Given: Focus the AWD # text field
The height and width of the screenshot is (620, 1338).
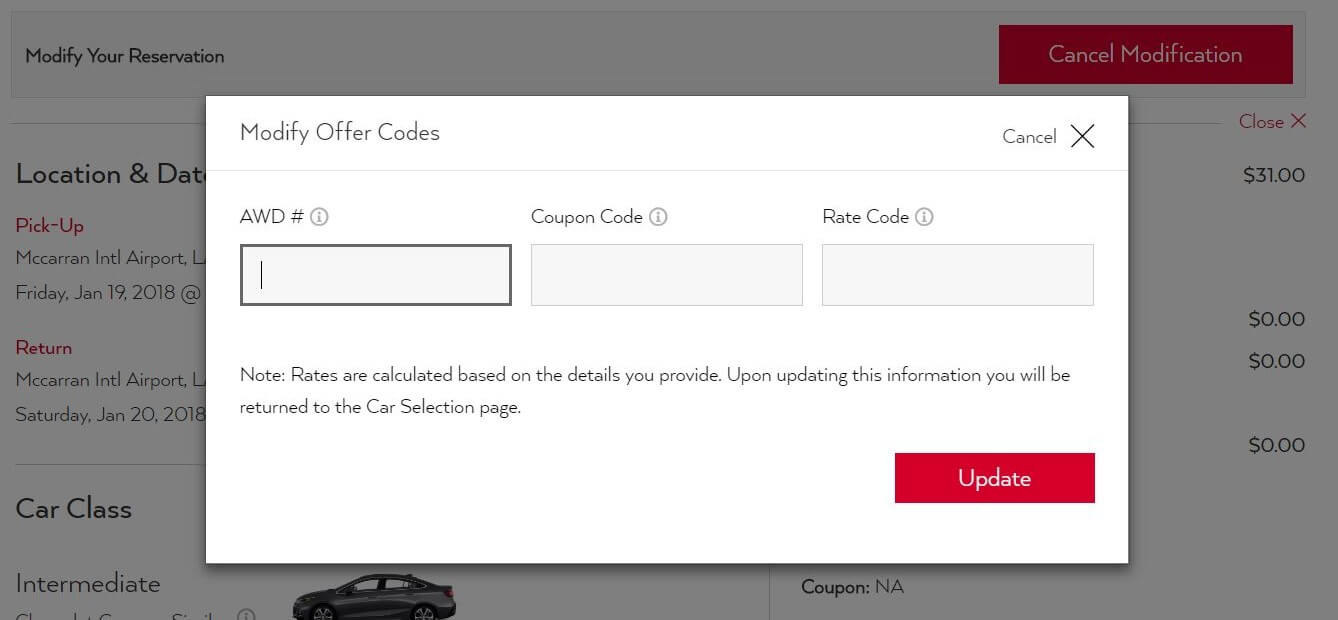Looking at the screenshot, I should click(376, 275).
